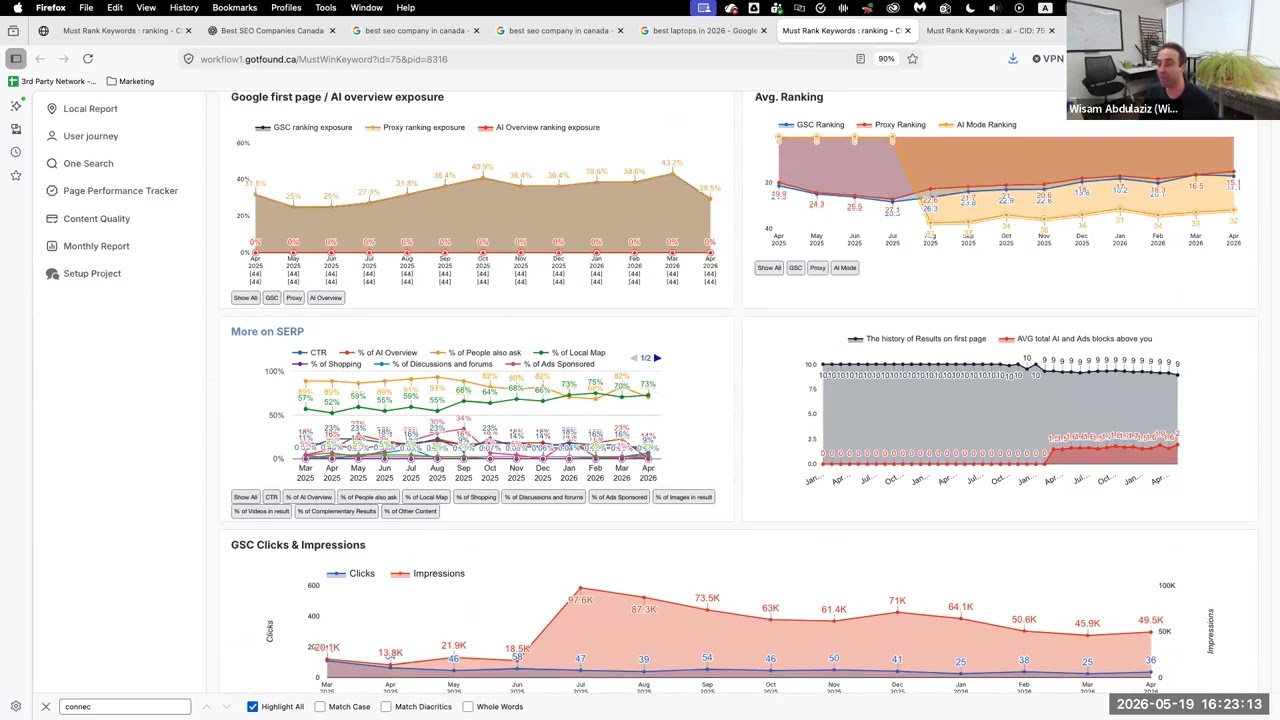Toggle the Highlight All checkbox

tap(252, 707)
